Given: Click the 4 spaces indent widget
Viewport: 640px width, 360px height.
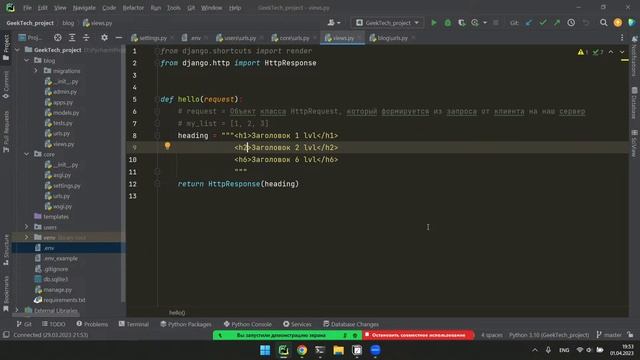Looking at the screenshot, I should (x=492, y=335).
